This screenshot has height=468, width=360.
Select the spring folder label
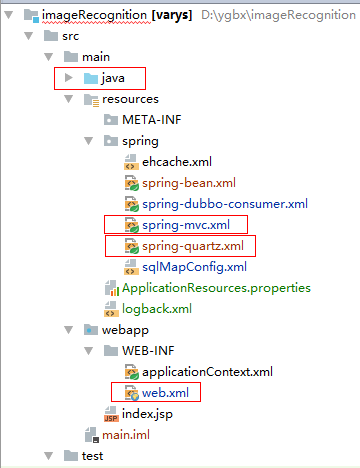140,141
